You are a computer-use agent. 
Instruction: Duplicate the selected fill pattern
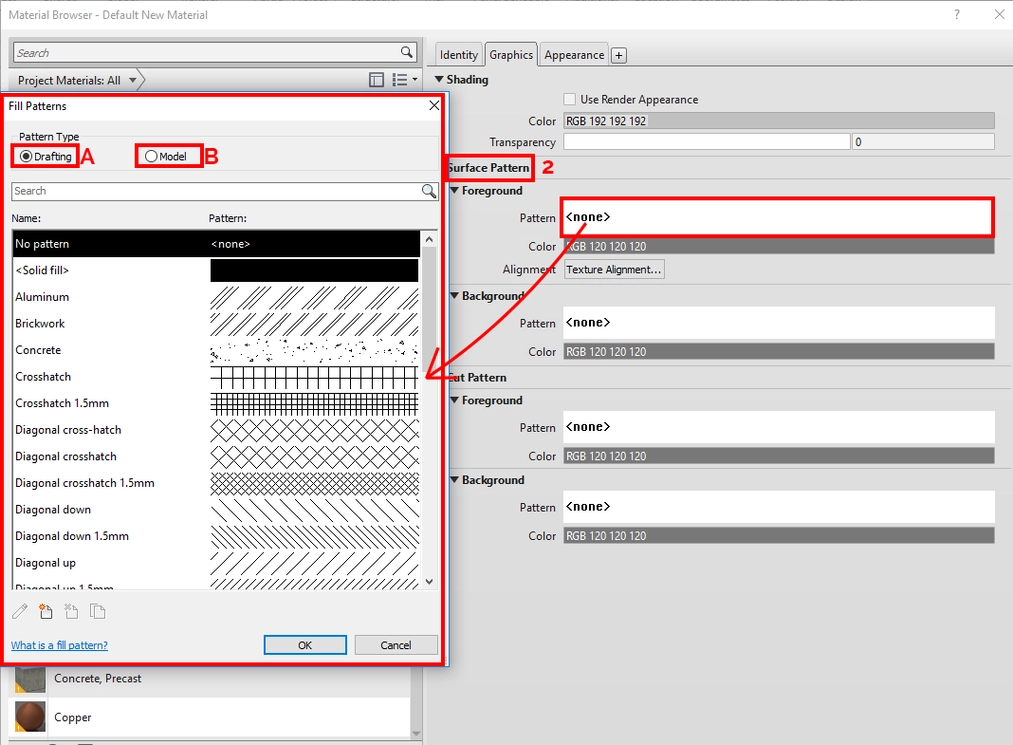click(97, 611)
